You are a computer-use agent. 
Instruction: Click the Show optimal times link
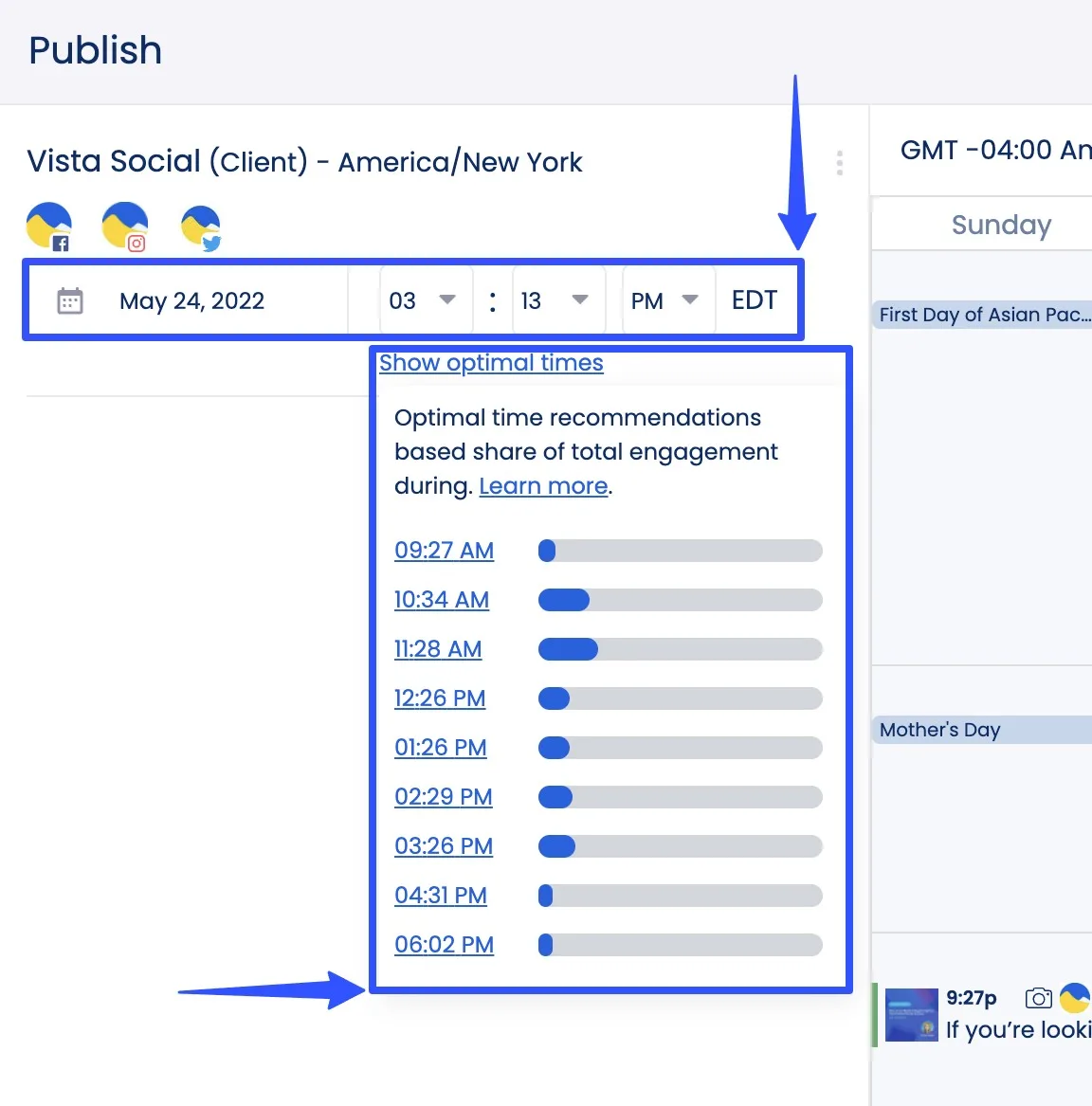pos(491,363)
